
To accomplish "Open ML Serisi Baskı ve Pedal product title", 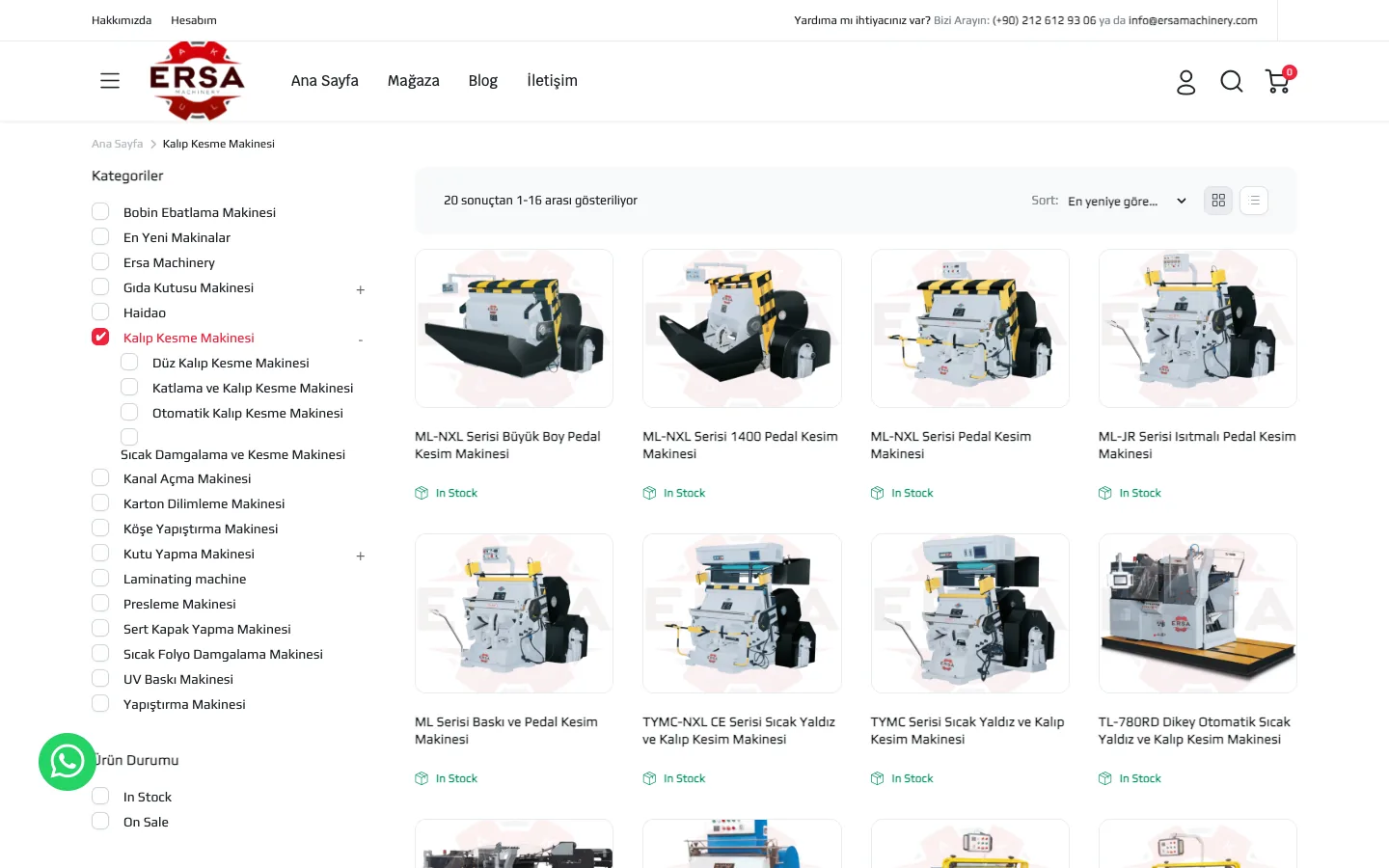I will [x=506, y=730].
